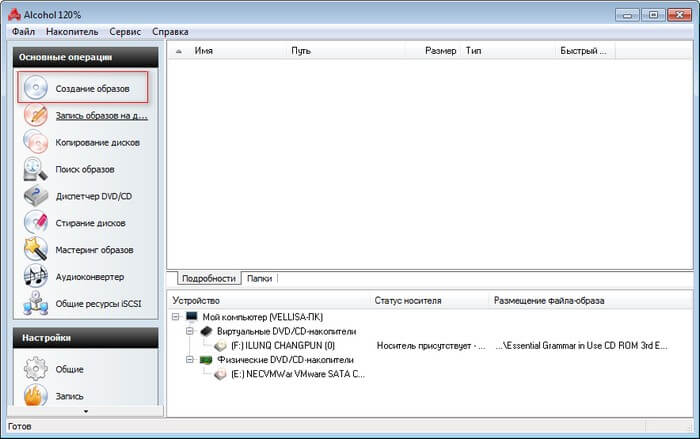Open Общие ресурсы iSCSI

[98, 304]
